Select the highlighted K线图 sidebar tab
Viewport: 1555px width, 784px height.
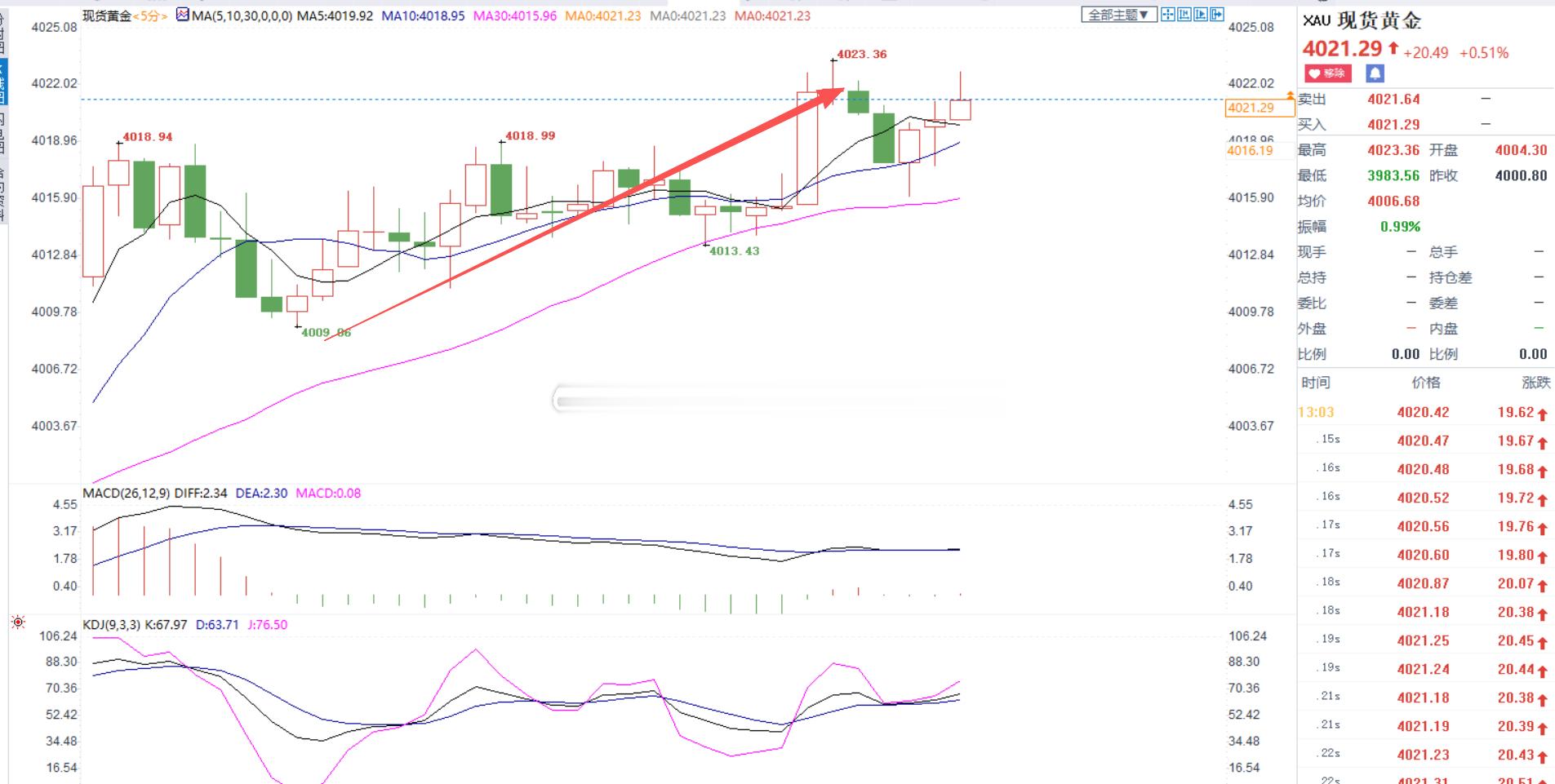2,81
